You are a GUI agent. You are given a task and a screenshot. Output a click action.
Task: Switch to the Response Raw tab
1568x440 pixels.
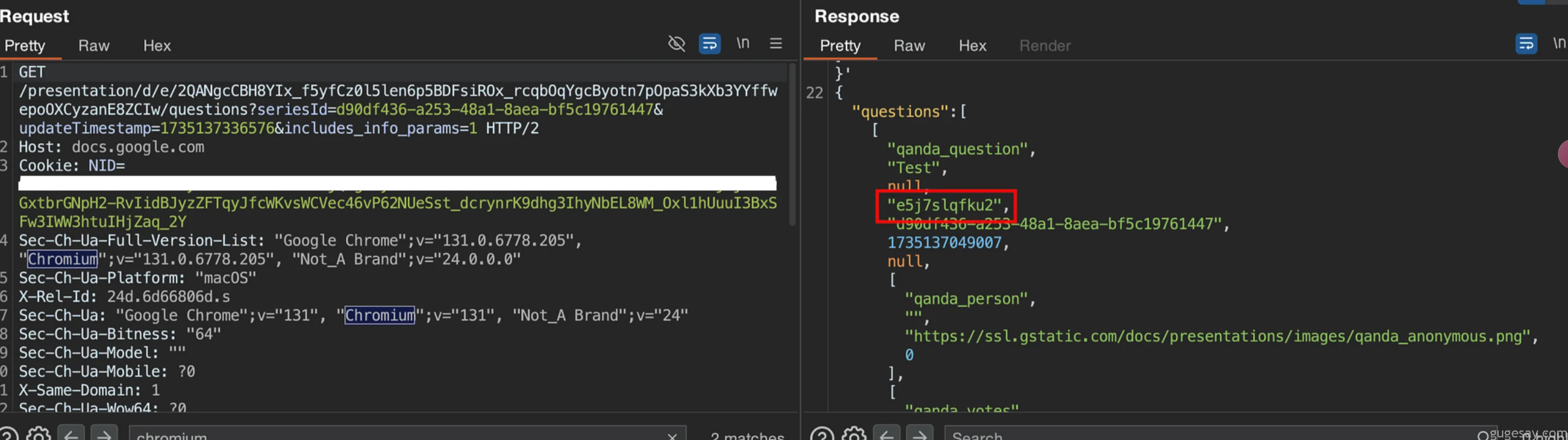pos(909,46)
